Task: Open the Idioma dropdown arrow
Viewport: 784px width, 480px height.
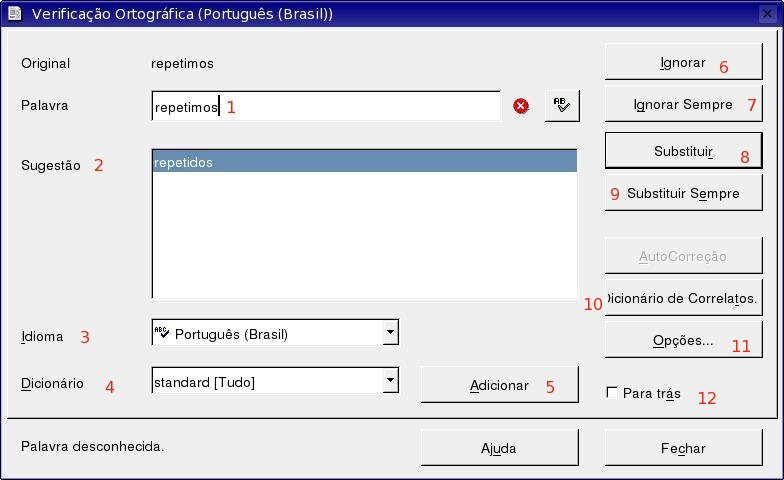Action: [390, 332]
